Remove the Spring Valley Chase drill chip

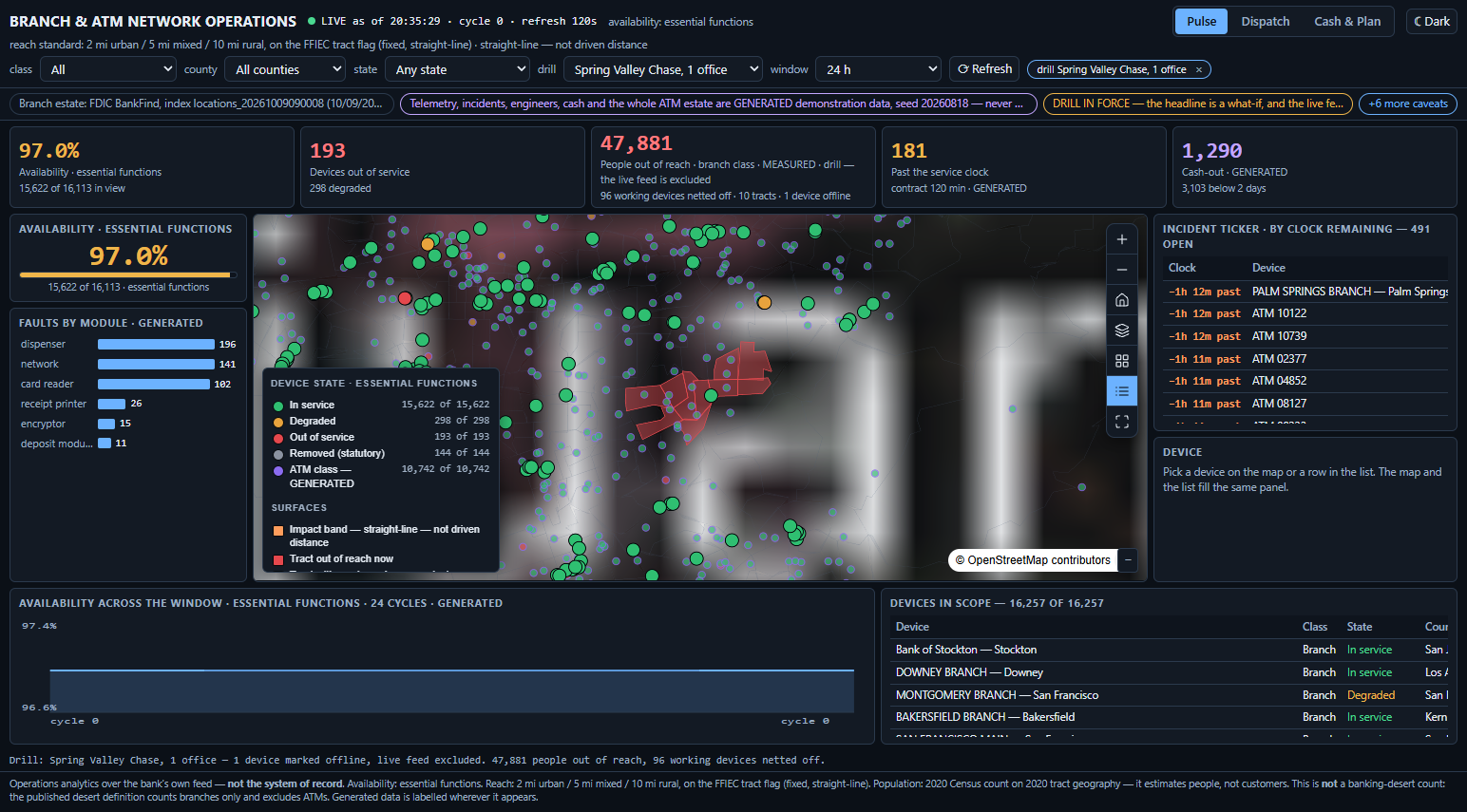click(1199, 69)
